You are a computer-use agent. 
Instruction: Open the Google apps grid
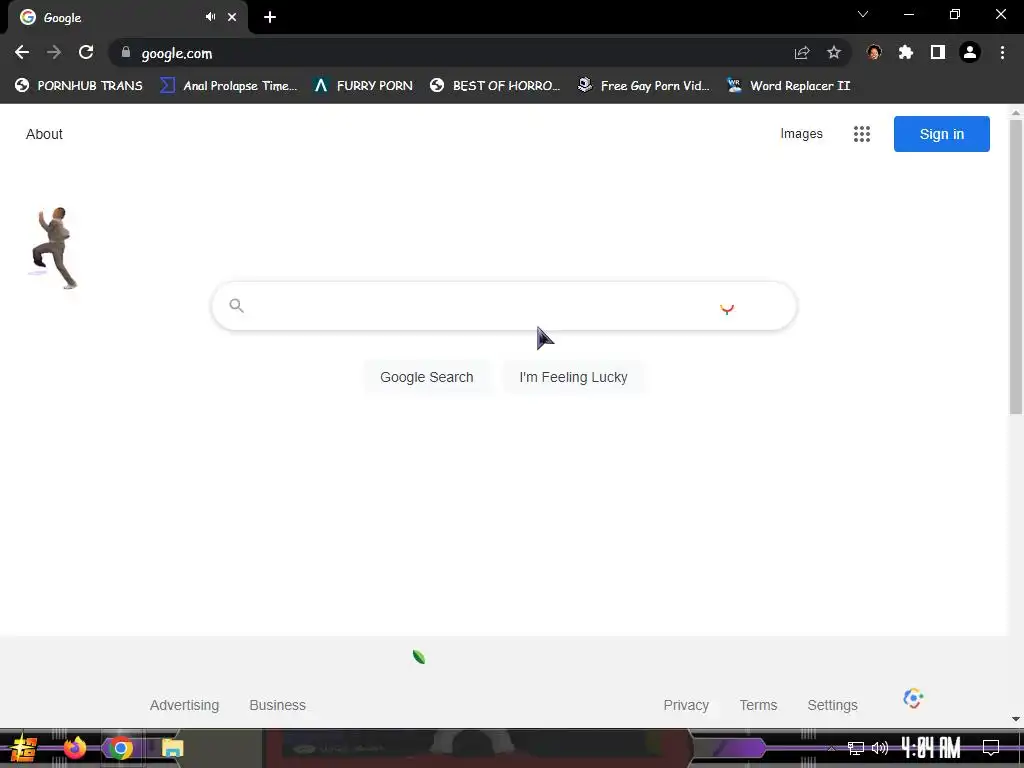pyautogui.click(x=862, y=134)
